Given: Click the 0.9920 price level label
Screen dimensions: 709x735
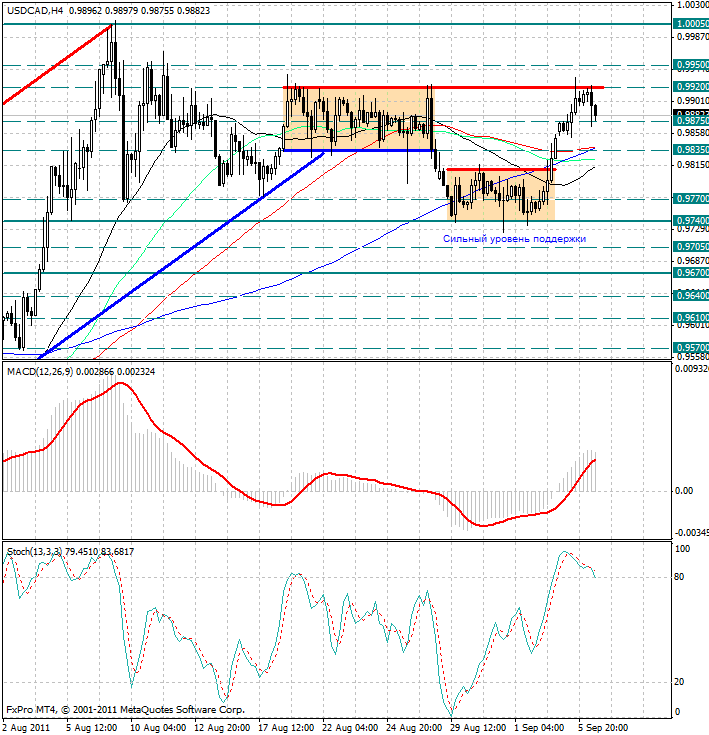Looking at the screenshot, I should click(691, 87).
